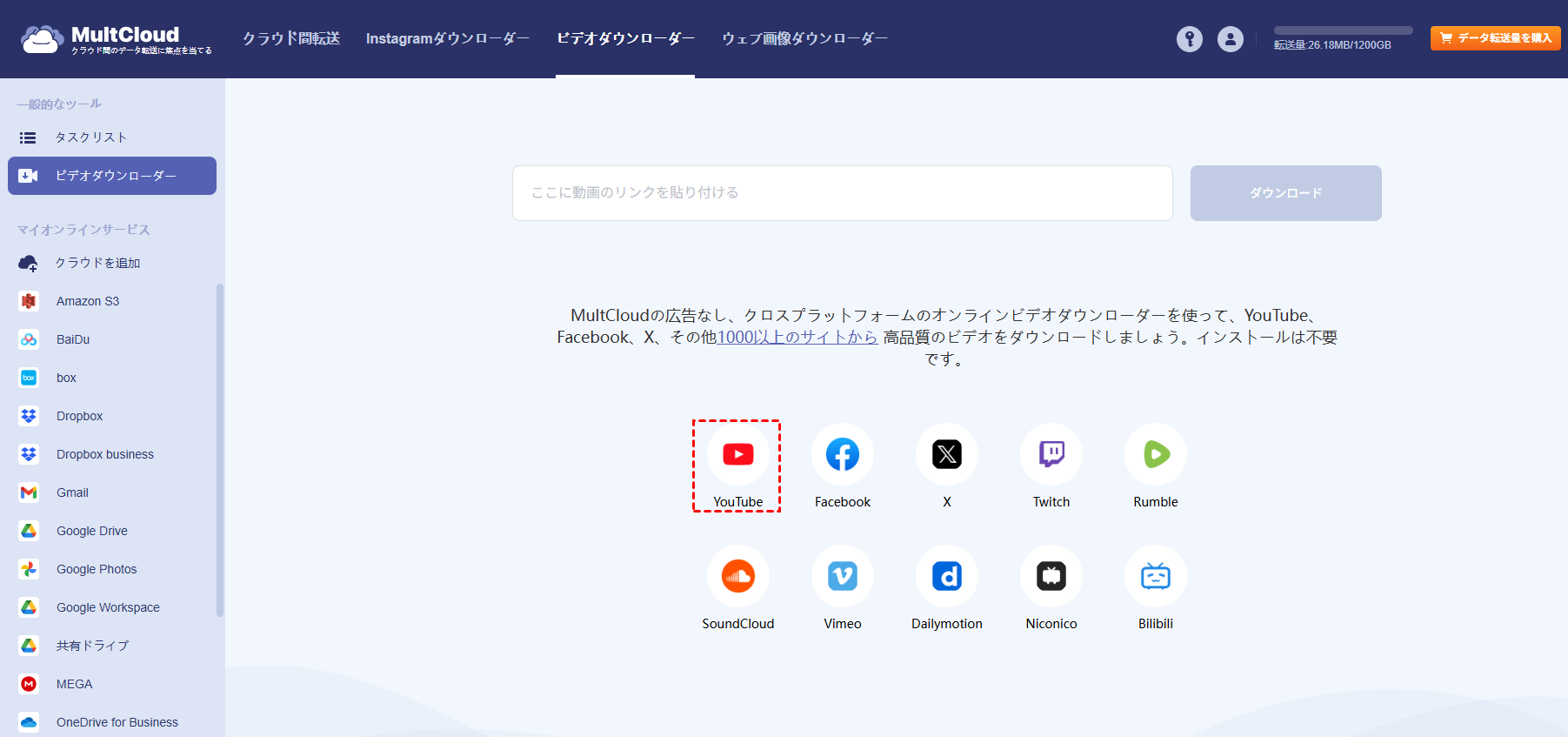Open the ウェブ画像ダウンローダー tab
The height and width of the screenshot is (737, 1568).
[x=804, y=38]
